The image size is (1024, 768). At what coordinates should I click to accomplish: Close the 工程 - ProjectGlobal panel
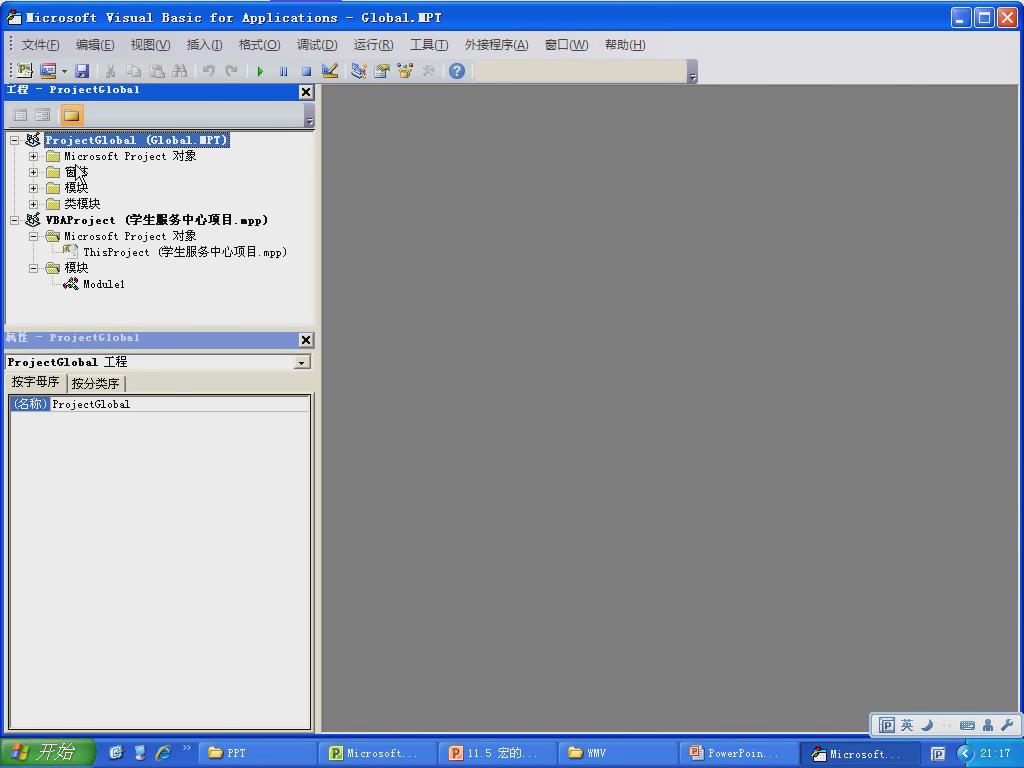pos(306,92)
